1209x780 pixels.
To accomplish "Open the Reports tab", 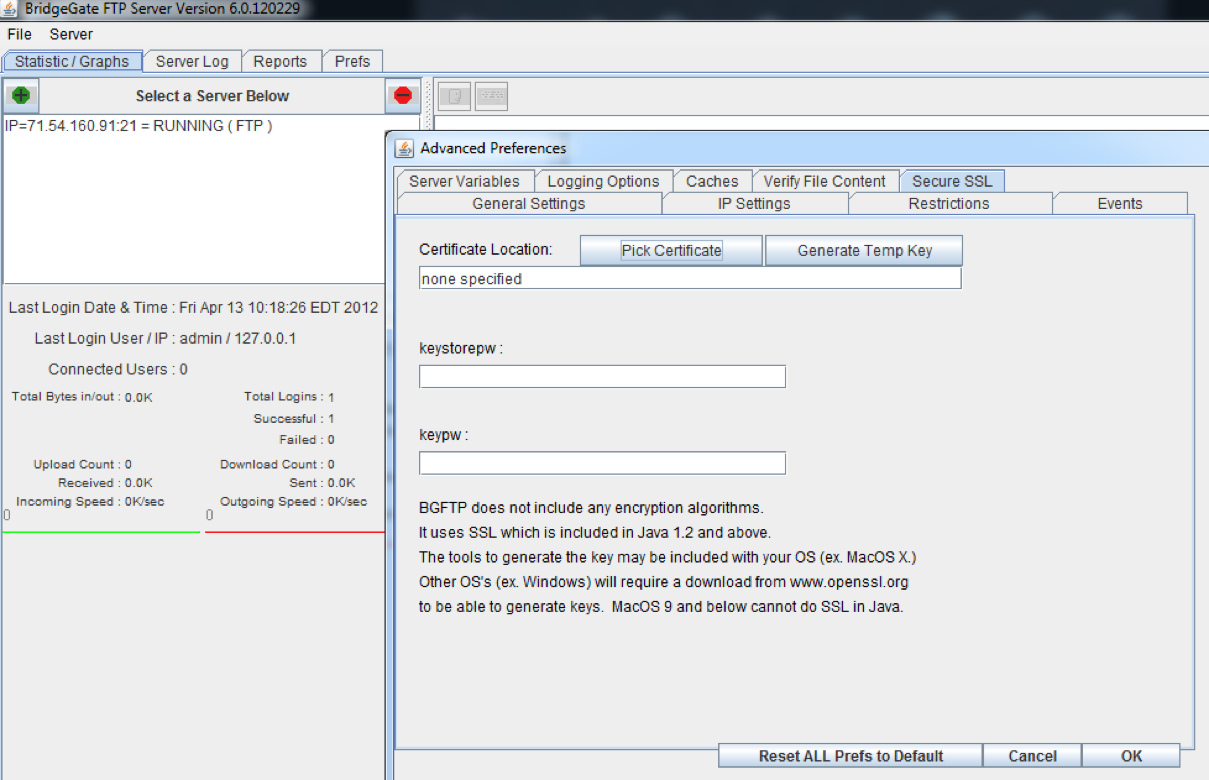I will coord(280,61).
